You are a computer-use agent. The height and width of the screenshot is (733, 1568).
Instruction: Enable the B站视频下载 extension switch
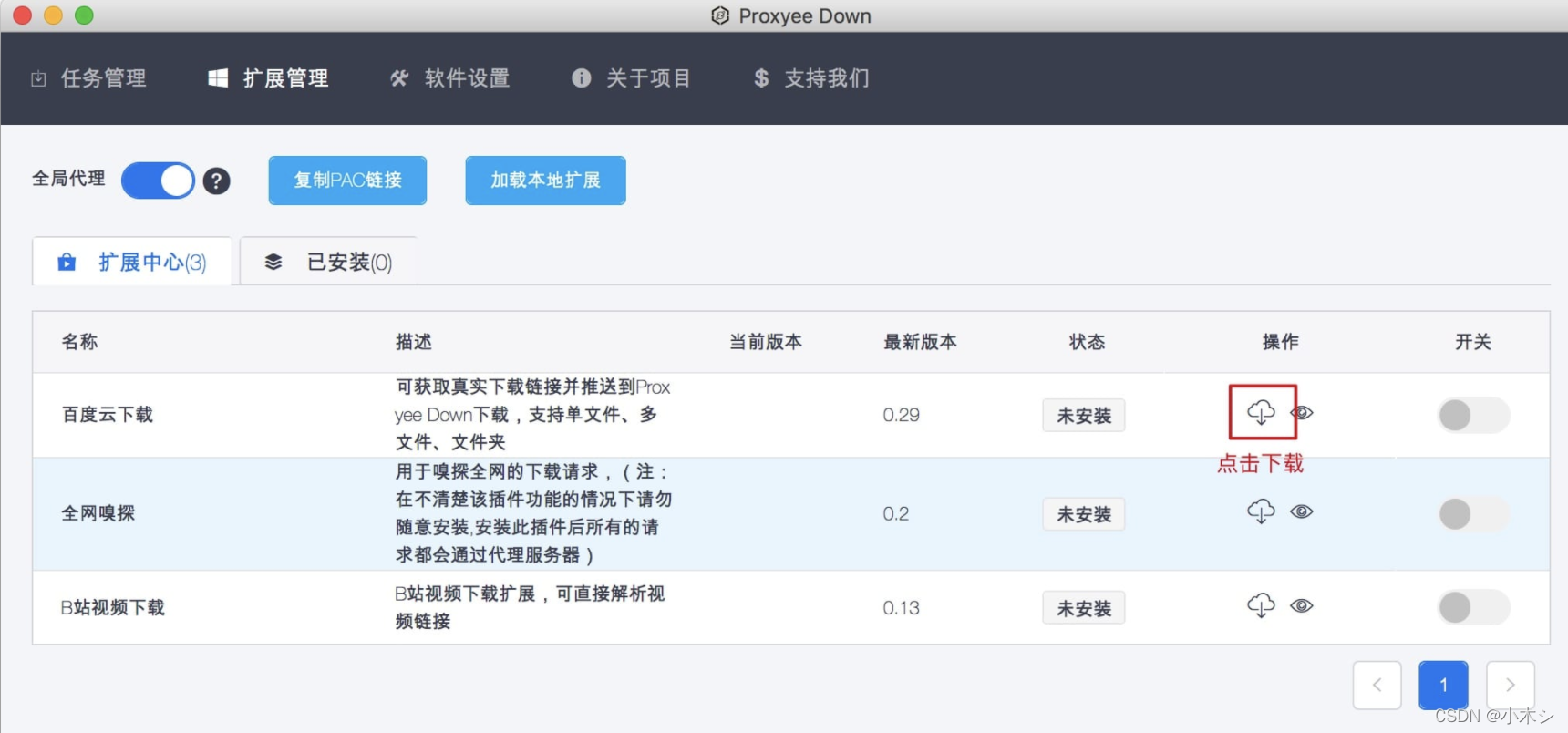coord(1473,607)
